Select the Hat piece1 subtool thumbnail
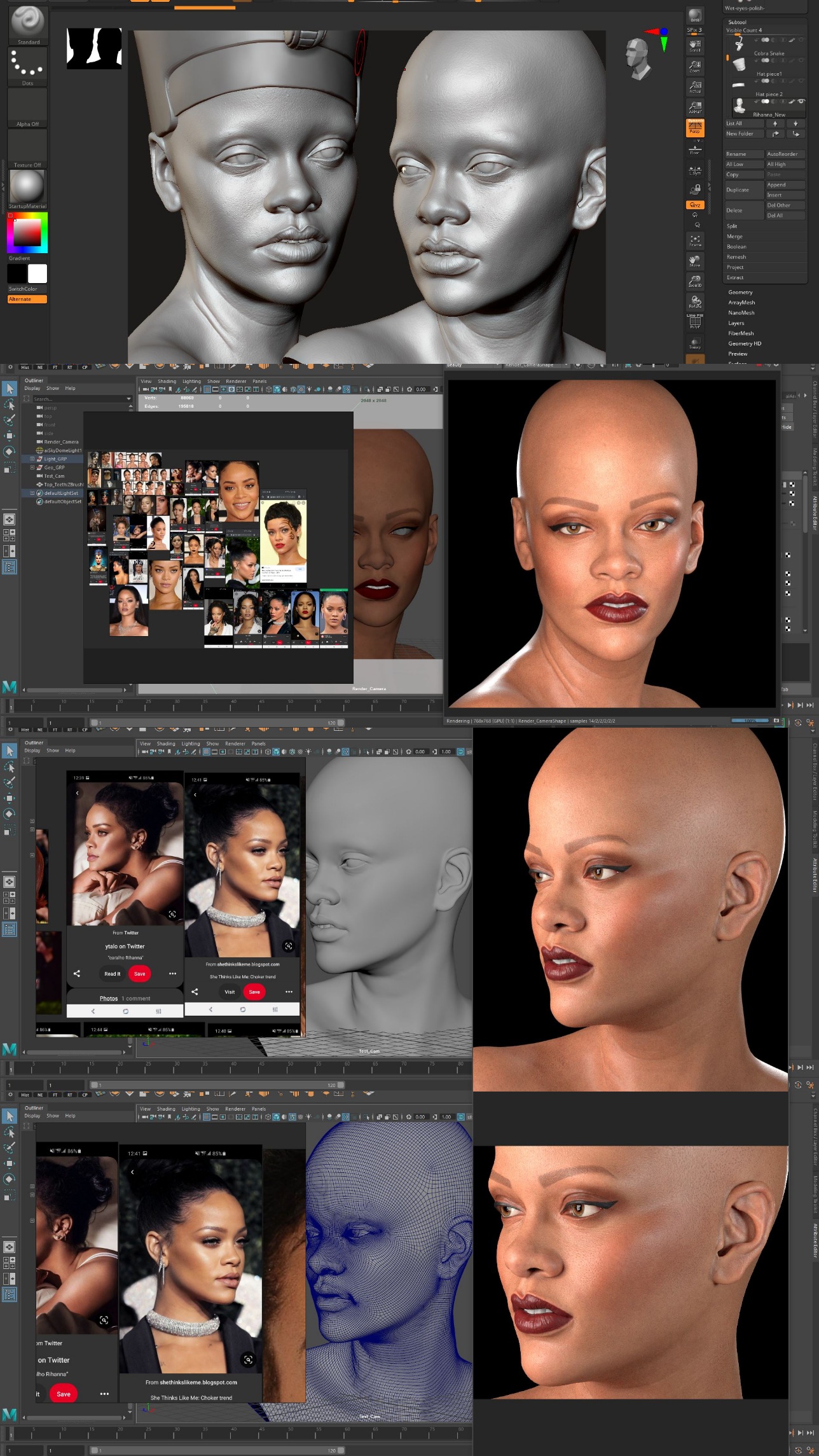This screenshot has height=1456, width=819. pyautogui.click(x=739, y=64)
